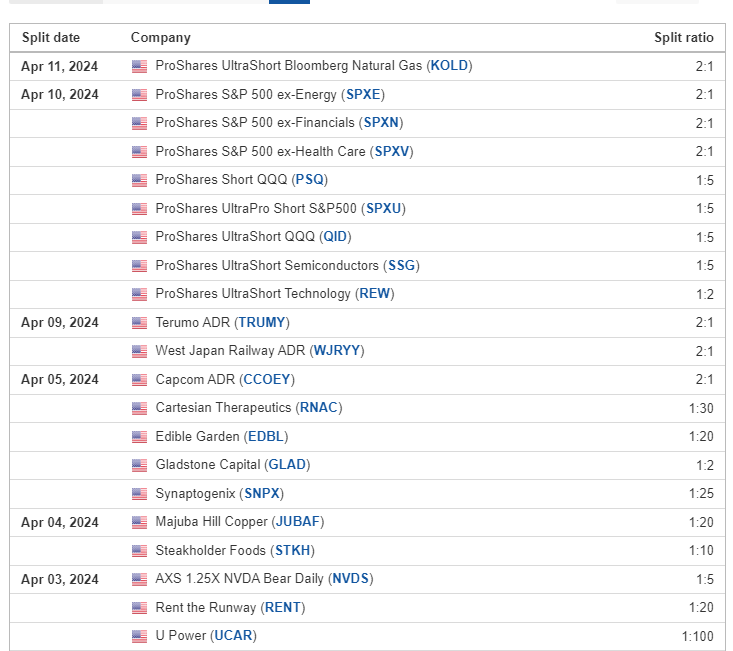Open the SSG ticker link

pos(402,265)
